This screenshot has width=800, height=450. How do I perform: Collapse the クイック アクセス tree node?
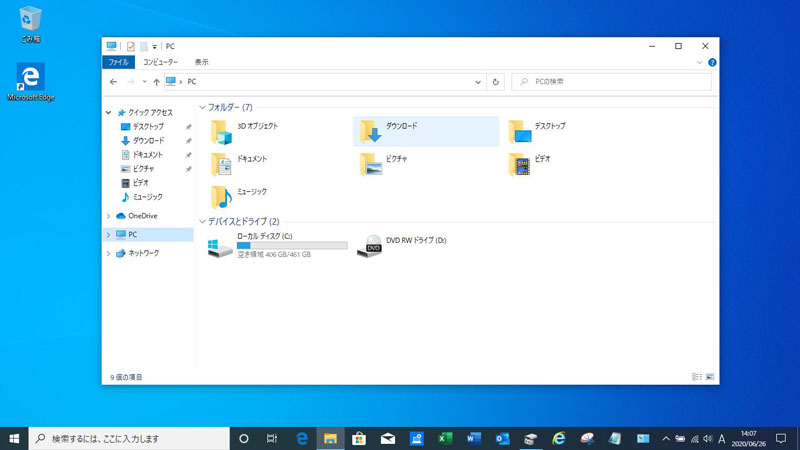pos(109,113)
